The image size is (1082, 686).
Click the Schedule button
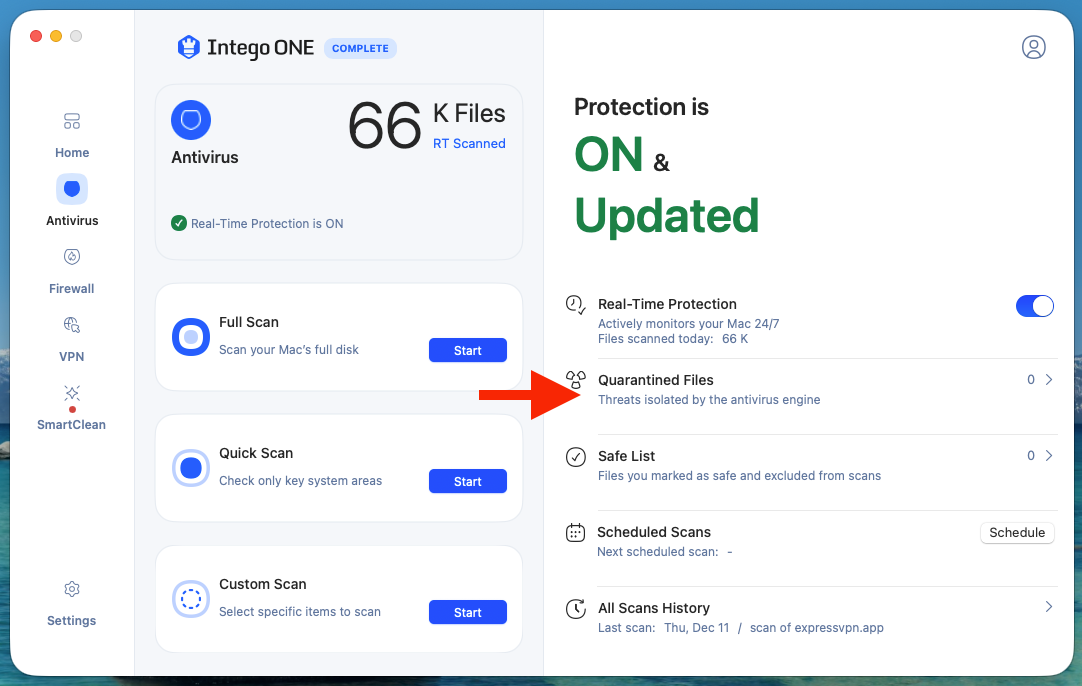point(1017,533)
